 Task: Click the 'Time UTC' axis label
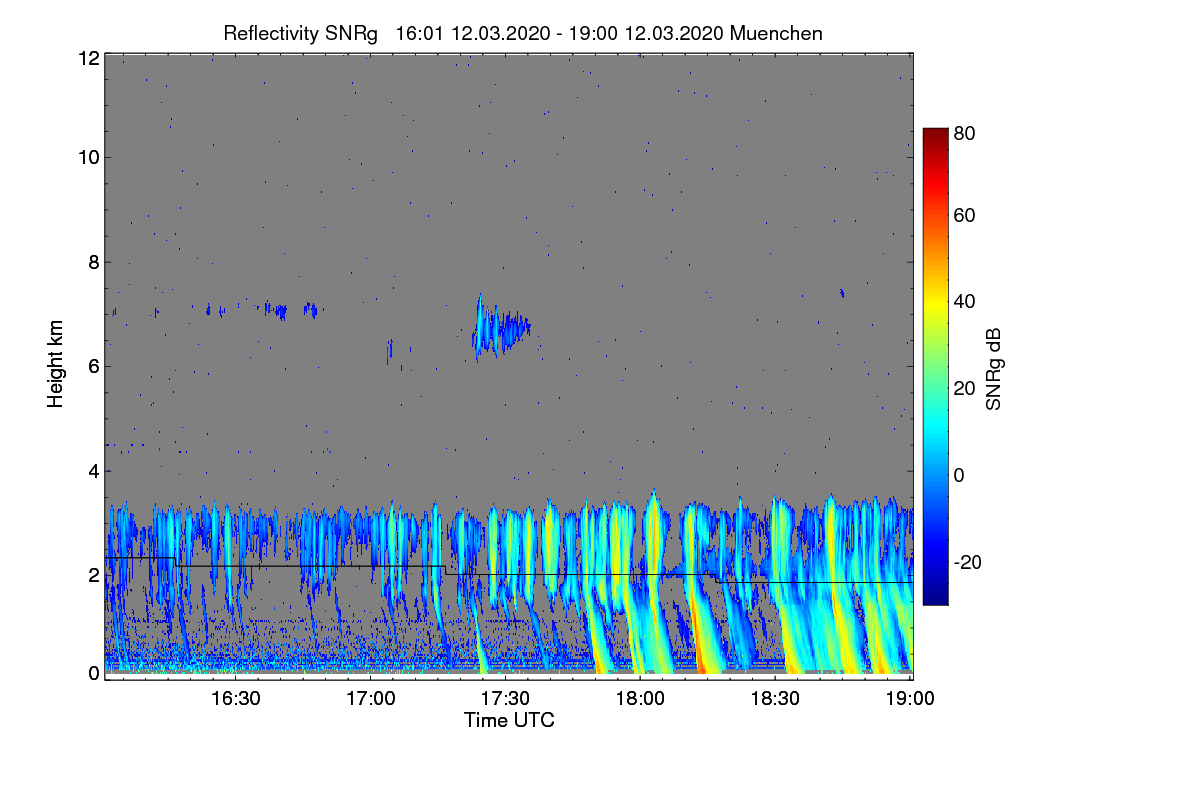point(509,720)
